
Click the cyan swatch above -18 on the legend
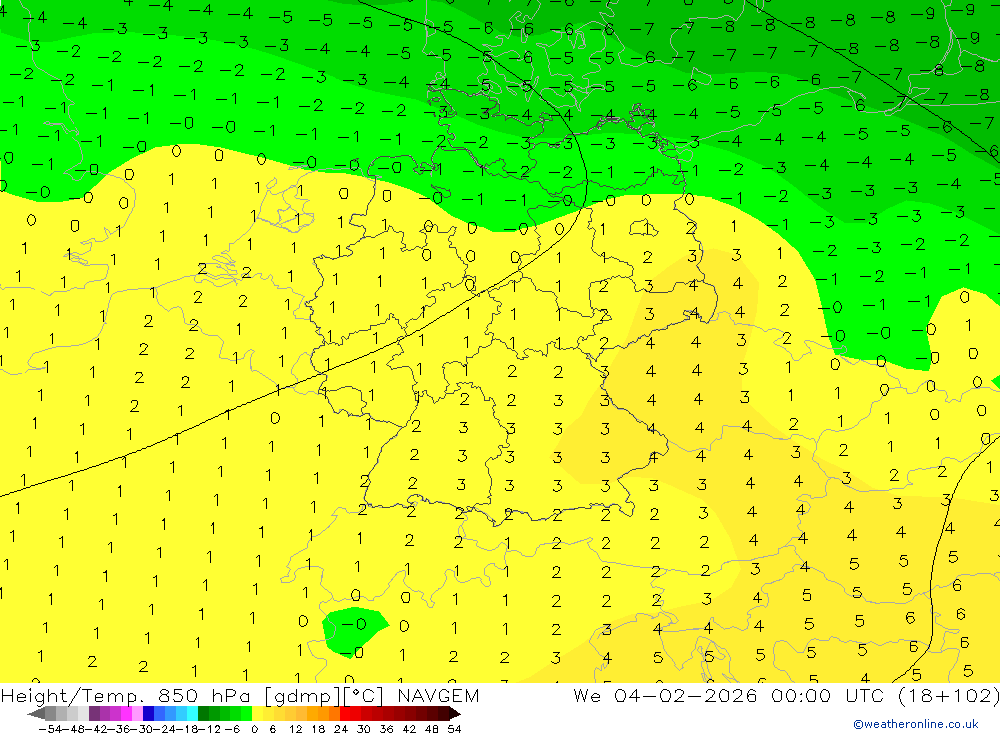(x=192, y=714)
